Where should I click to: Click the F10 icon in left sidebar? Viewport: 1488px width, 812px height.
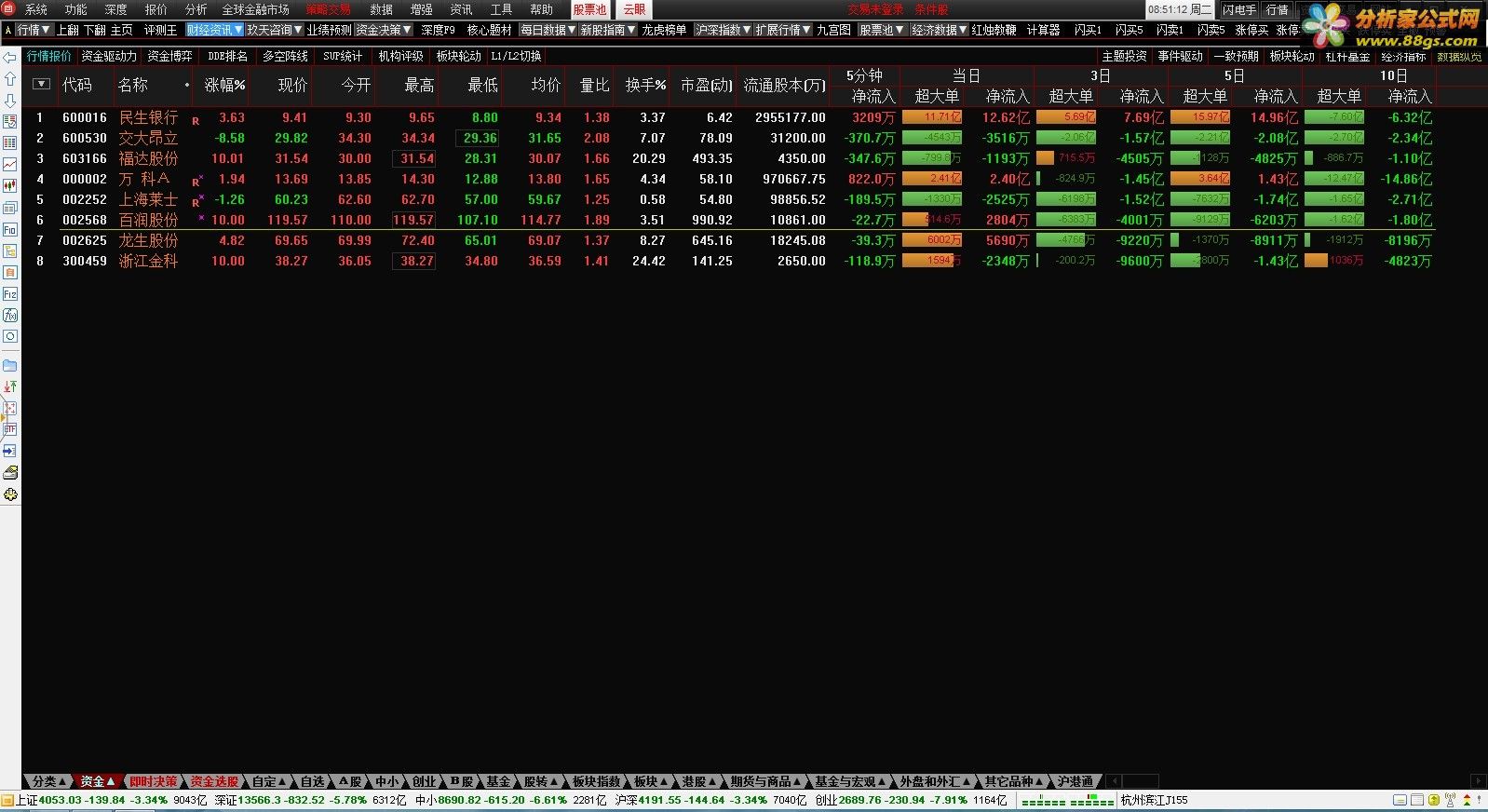tap(10, 230)
